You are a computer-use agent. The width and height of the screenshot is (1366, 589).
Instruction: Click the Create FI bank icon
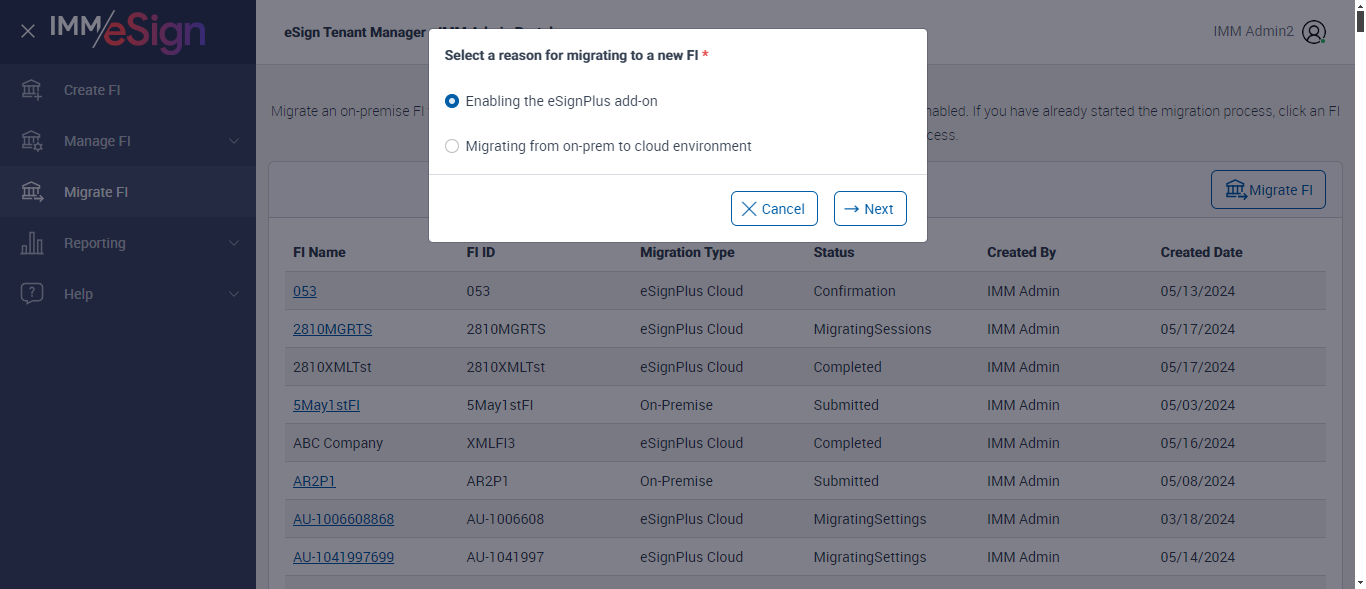point(32,90)
